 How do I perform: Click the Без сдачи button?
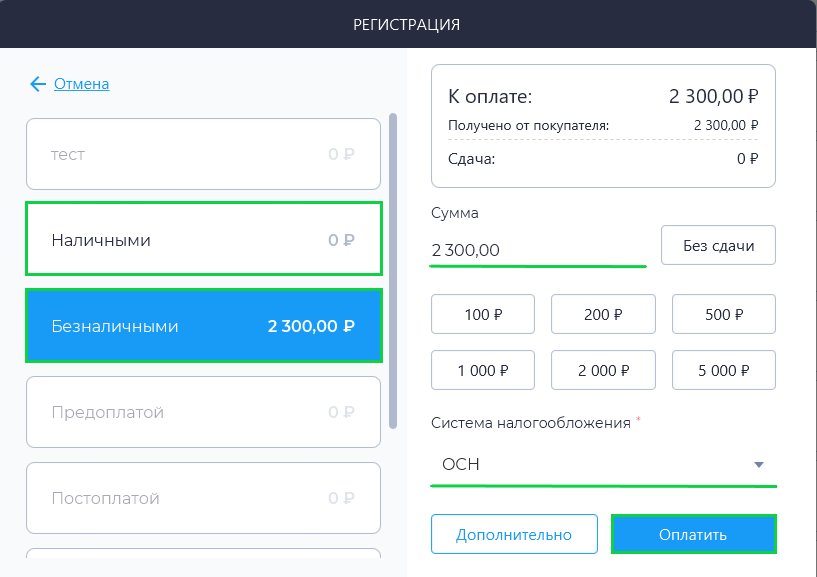[718, 245]
